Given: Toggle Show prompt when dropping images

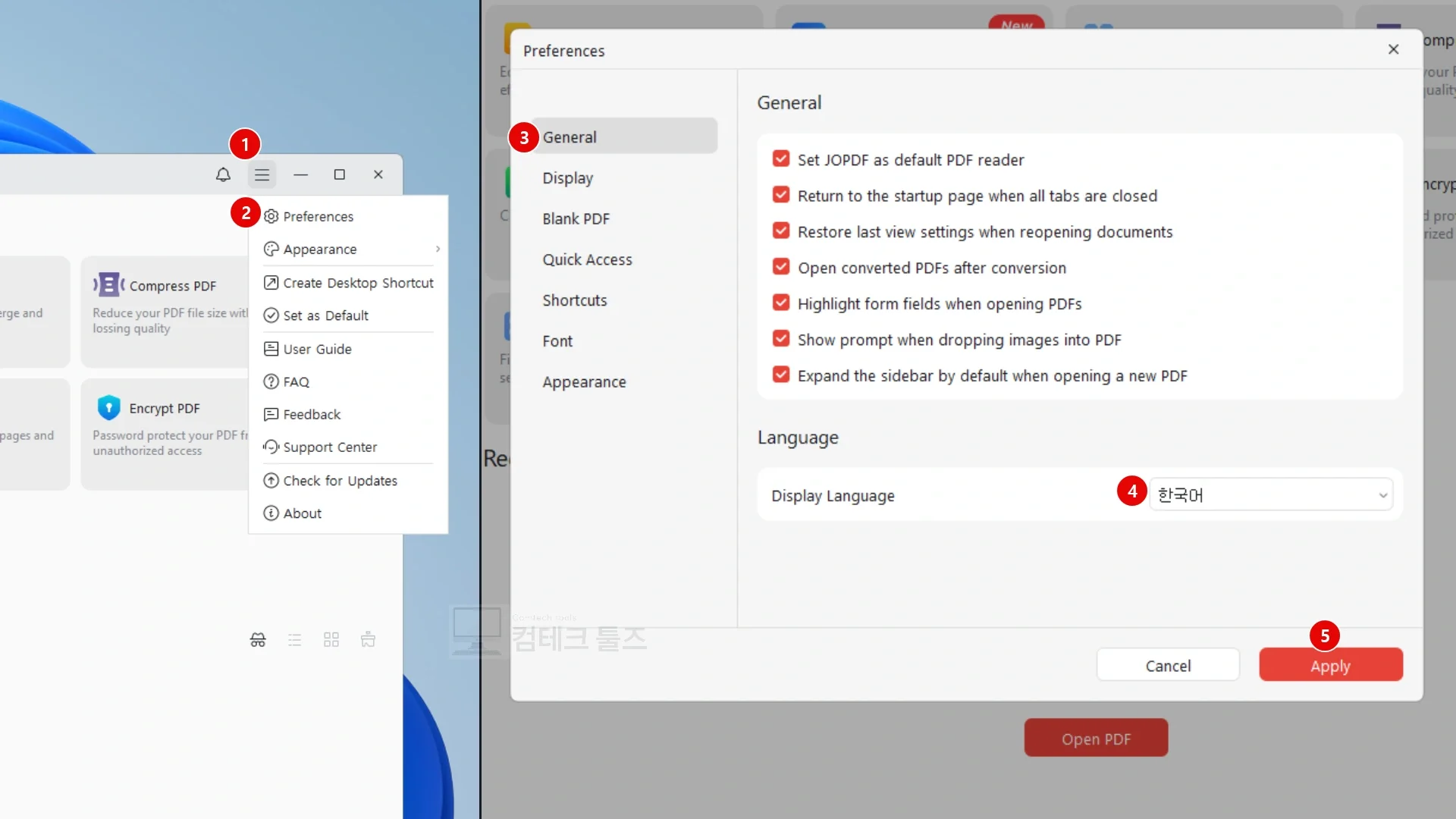Looking at the screenshot, I should tap(781, 339).
